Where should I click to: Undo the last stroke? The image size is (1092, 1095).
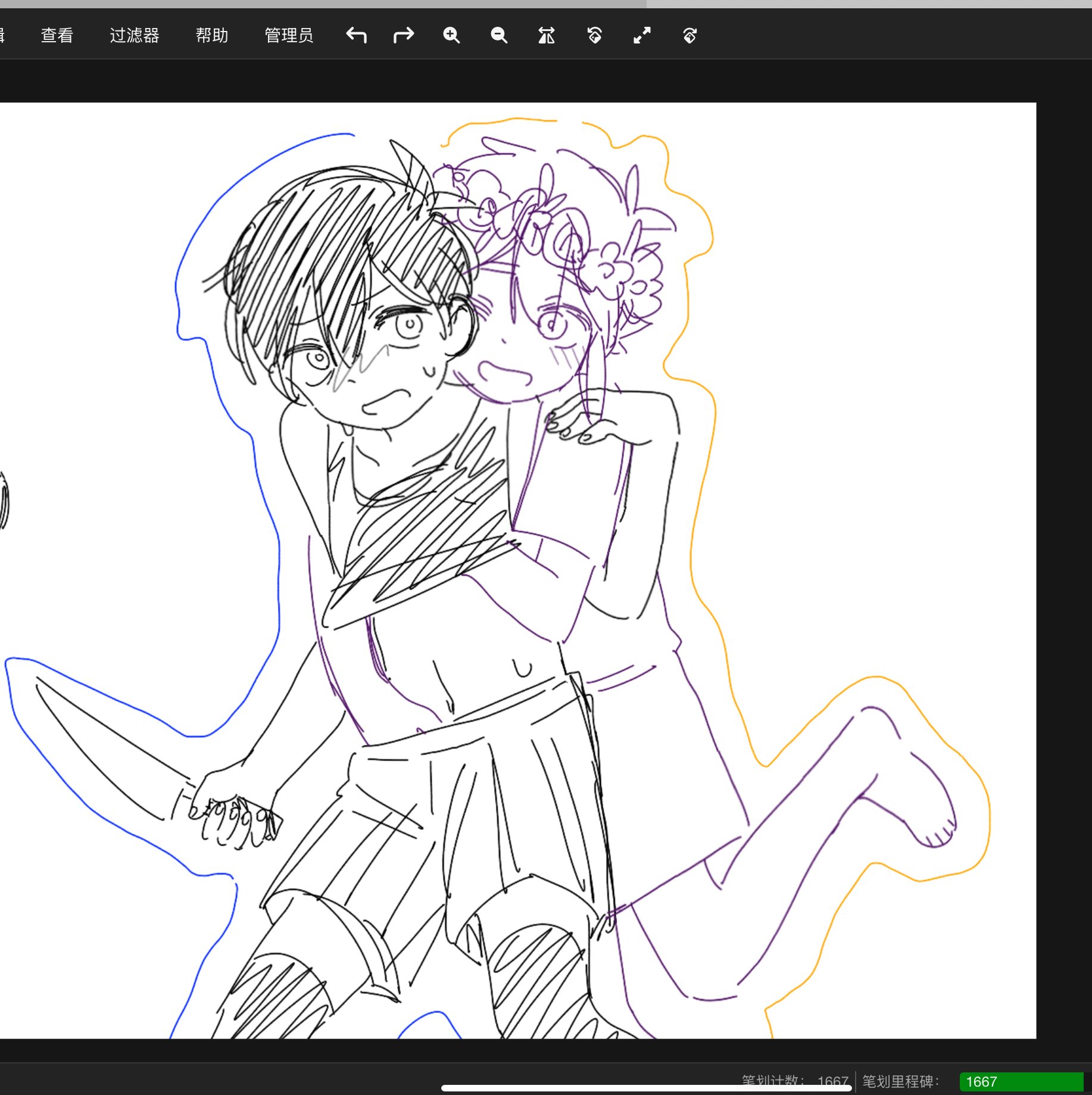pyautogui.click(x=356, y=36)
